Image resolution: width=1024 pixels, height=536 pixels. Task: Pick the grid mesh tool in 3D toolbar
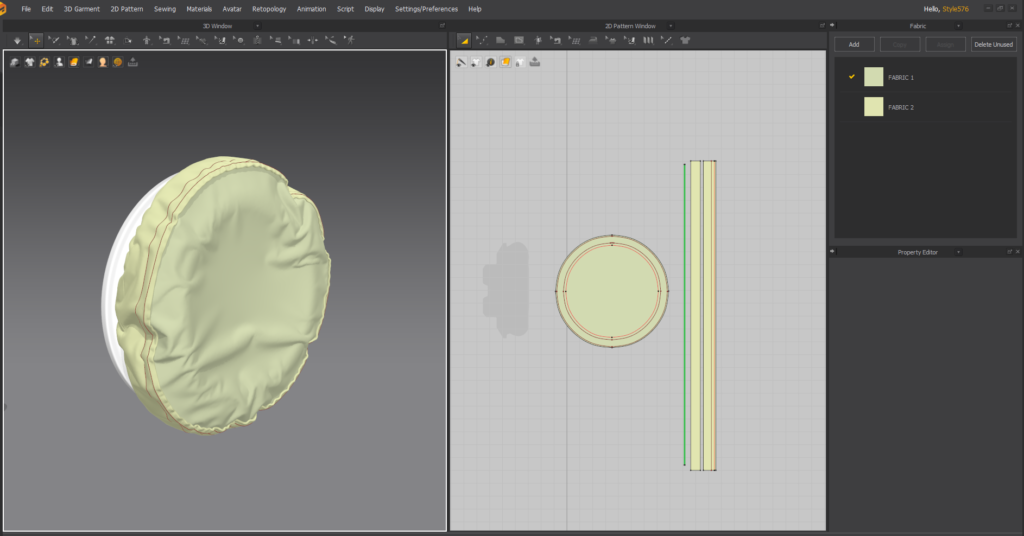pyautogui.click(x=185, y=40)
